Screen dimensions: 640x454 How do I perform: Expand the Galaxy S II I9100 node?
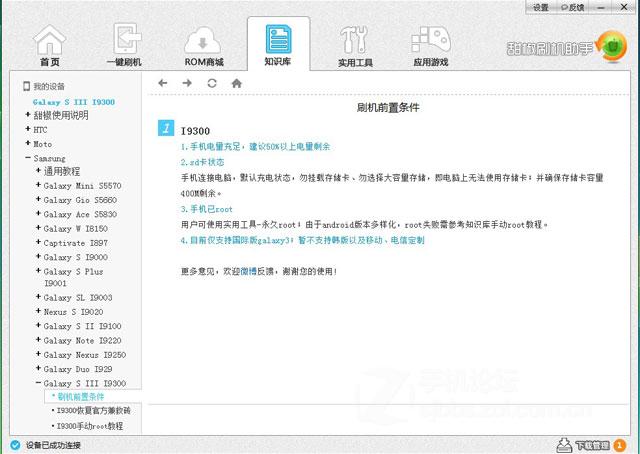(38, 325)
